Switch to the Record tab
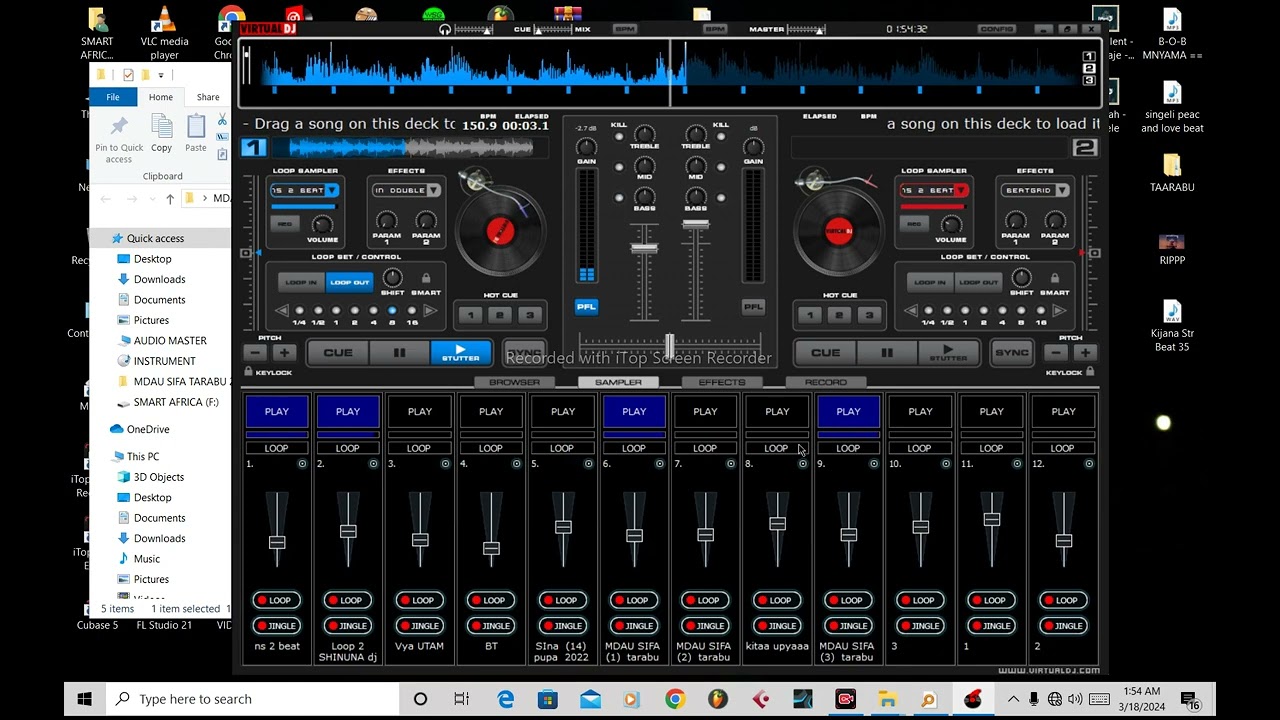1280x720 pixels. click(x=826, y=382)
